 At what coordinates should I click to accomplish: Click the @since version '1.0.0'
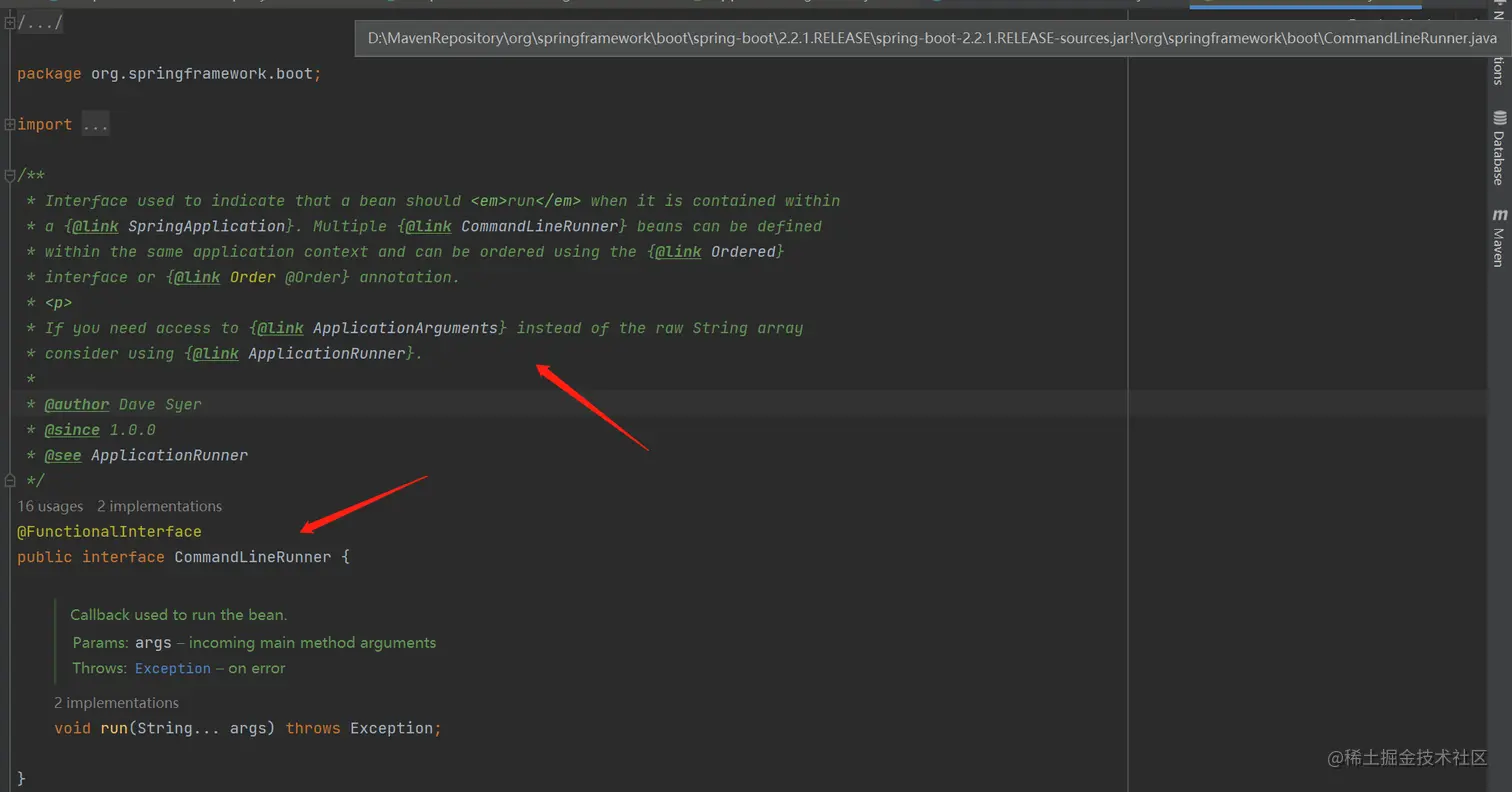pyautogui.click(x=132, y=430)
